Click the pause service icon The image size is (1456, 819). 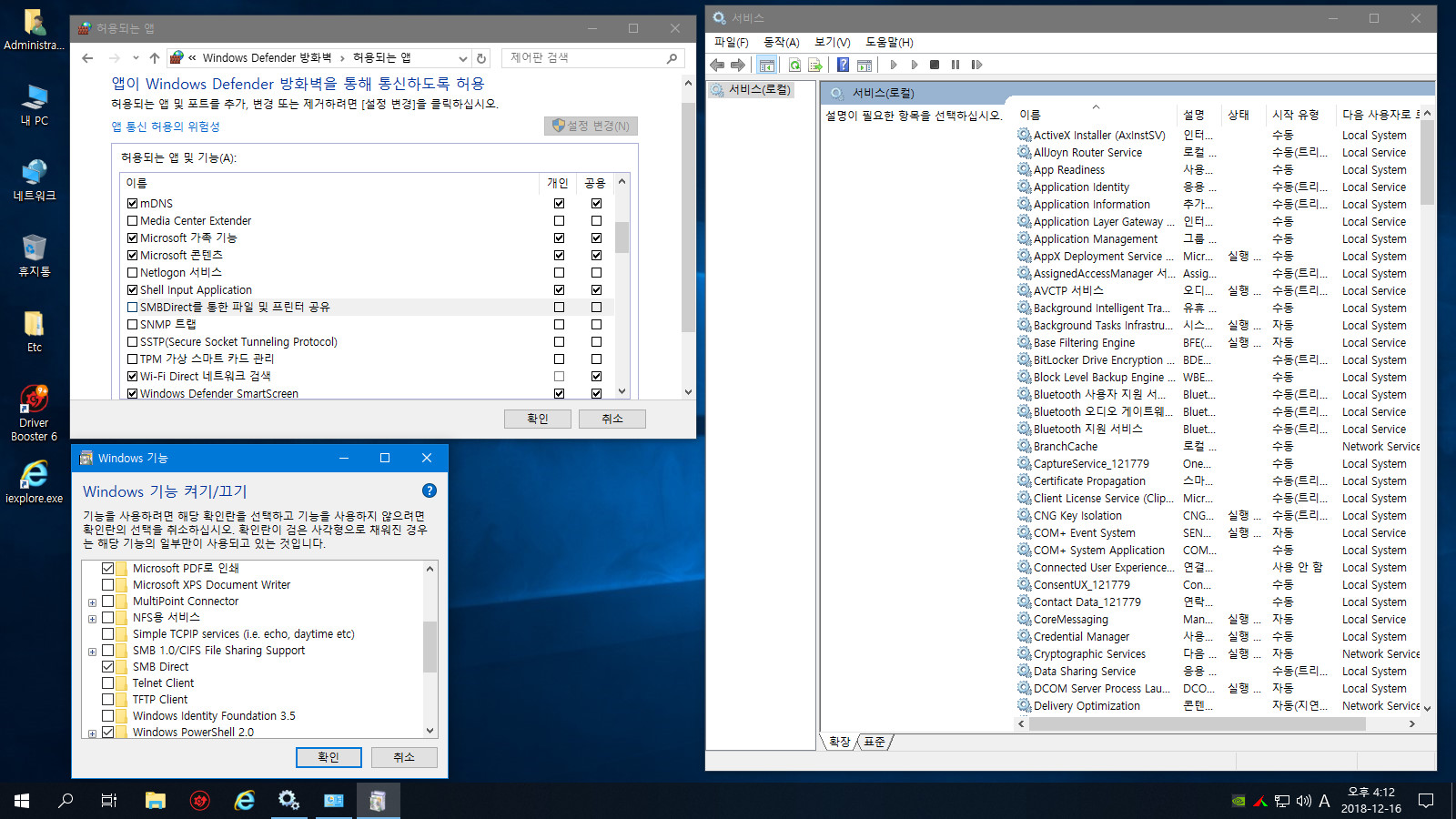click(x=955, y=65)
